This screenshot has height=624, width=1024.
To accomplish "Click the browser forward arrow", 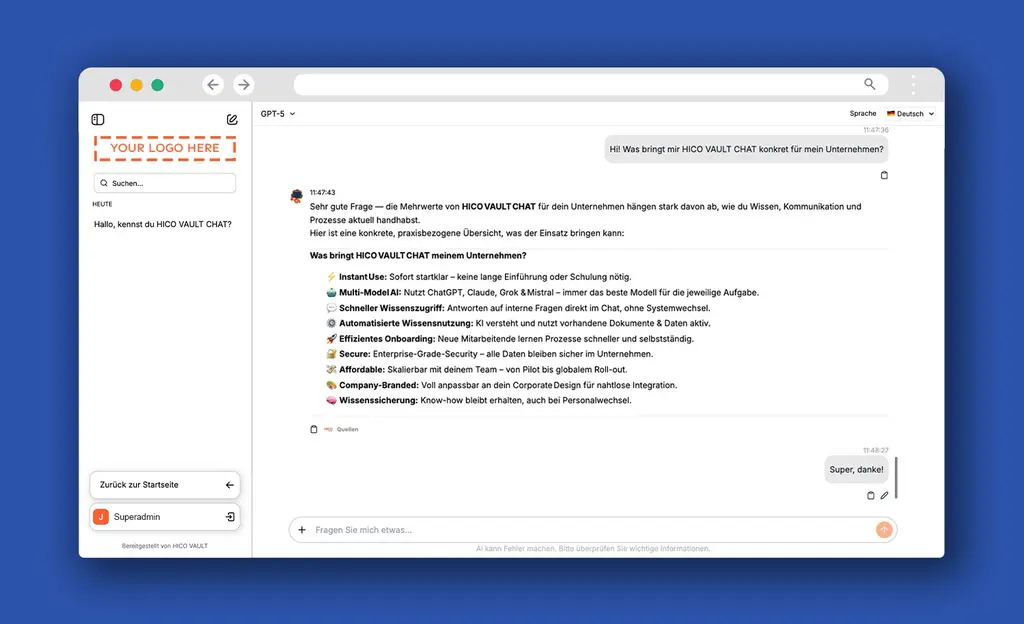I will pyautogui.click(x=243, y=85).
